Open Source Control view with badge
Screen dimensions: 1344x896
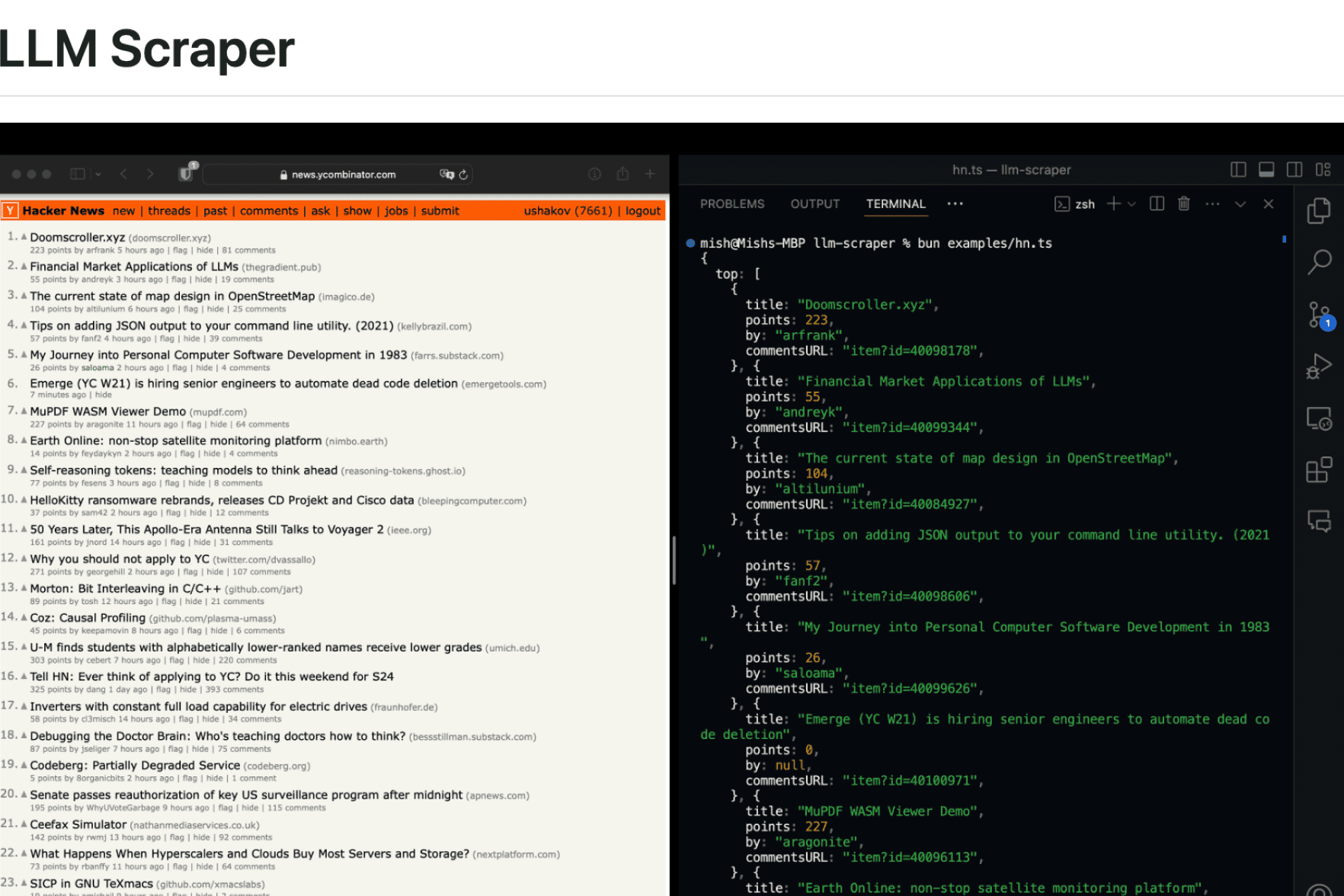coord(1320,314)
